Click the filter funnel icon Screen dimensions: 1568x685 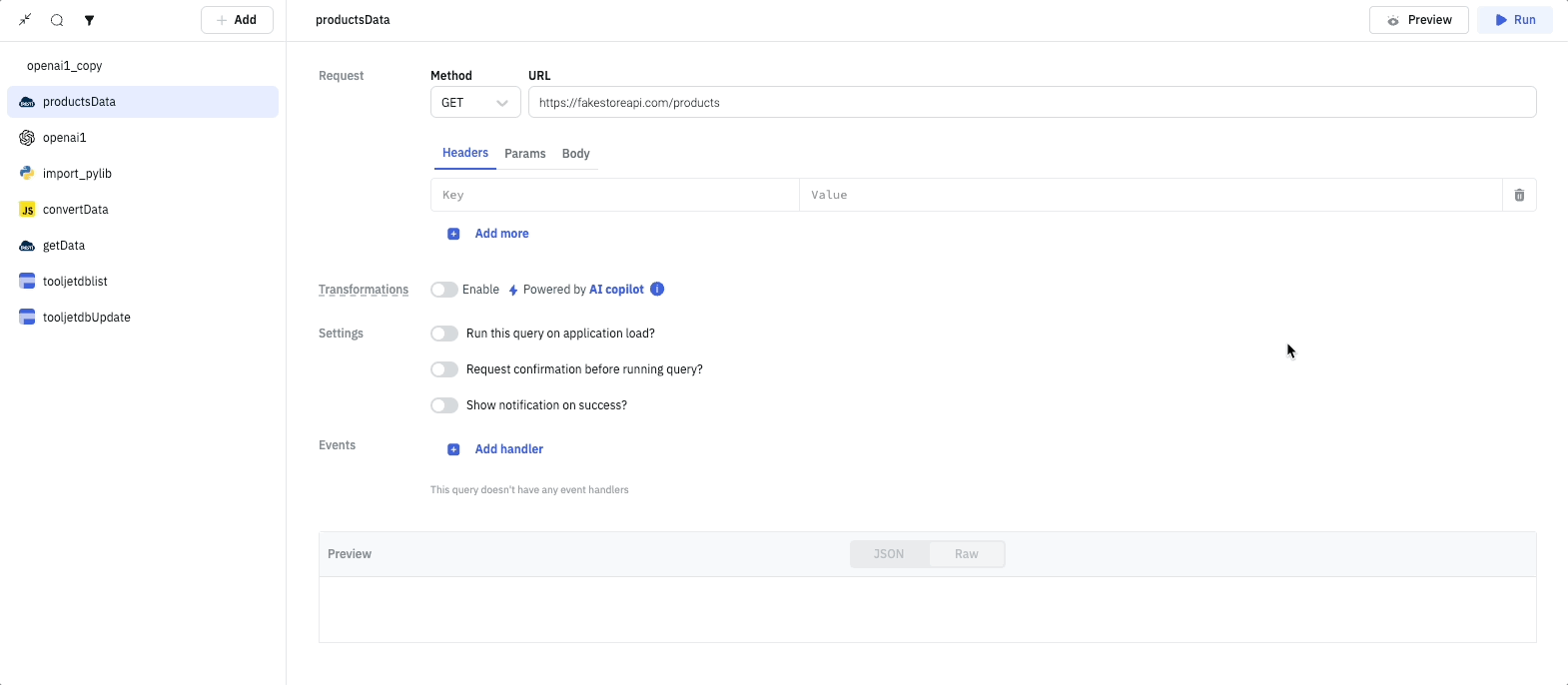coord(89,20)
